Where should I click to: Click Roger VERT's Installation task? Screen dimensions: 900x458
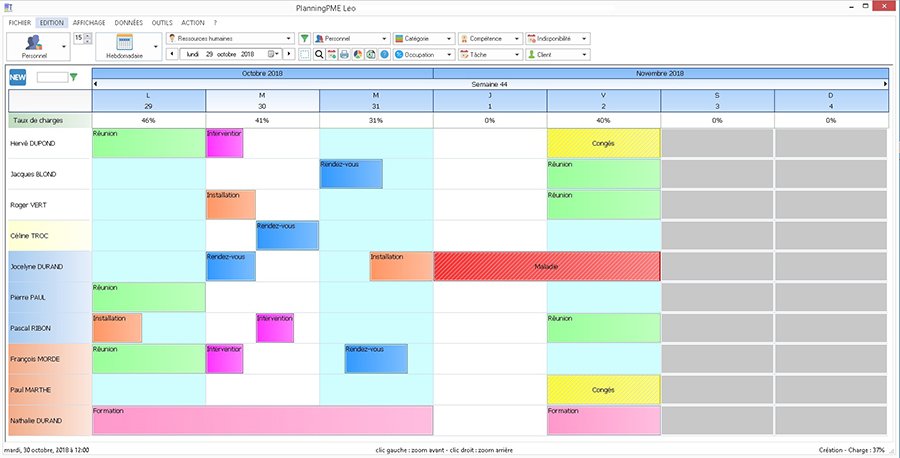point(231,205)
